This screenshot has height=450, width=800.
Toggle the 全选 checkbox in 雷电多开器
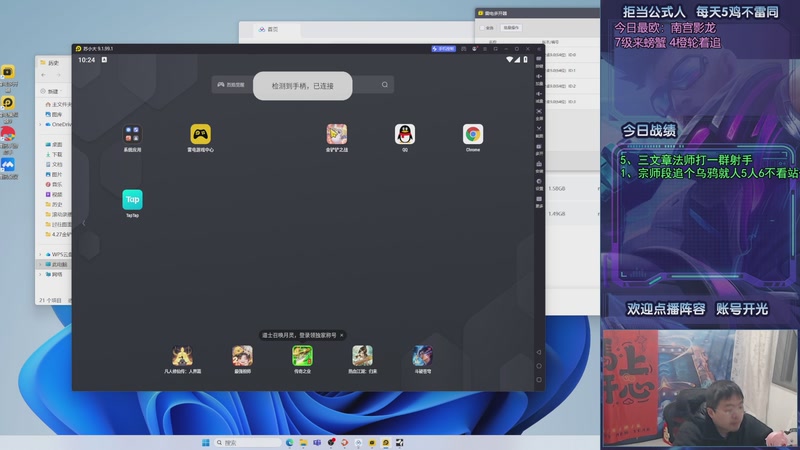click(x=482, y=28)
